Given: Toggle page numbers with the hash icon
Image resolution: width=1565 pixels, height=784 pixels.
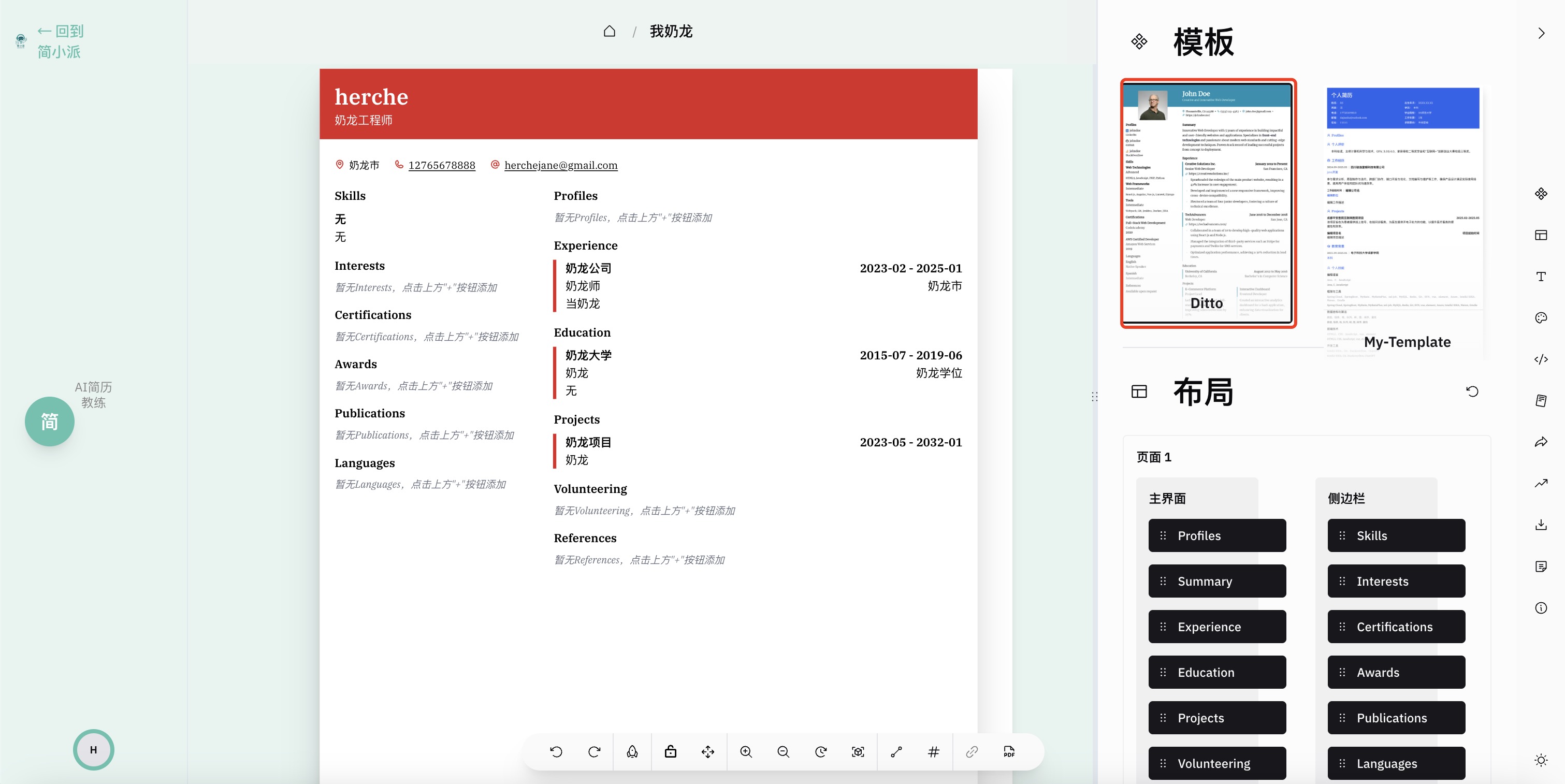Looking at the screenshot, I should point(934,752).
